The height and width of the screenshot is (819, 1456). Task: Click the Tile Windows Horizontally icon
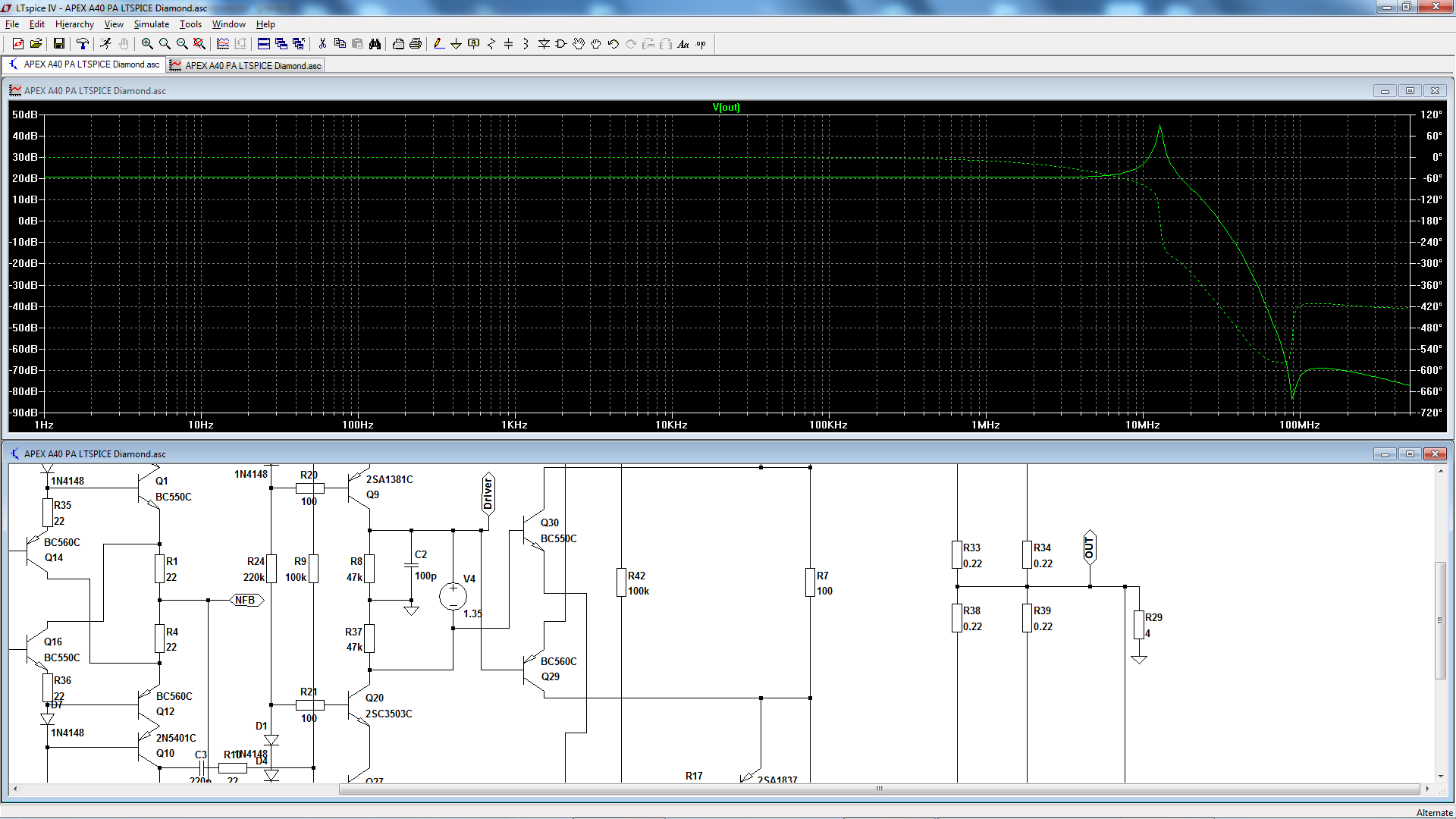(x=264, y=44)
